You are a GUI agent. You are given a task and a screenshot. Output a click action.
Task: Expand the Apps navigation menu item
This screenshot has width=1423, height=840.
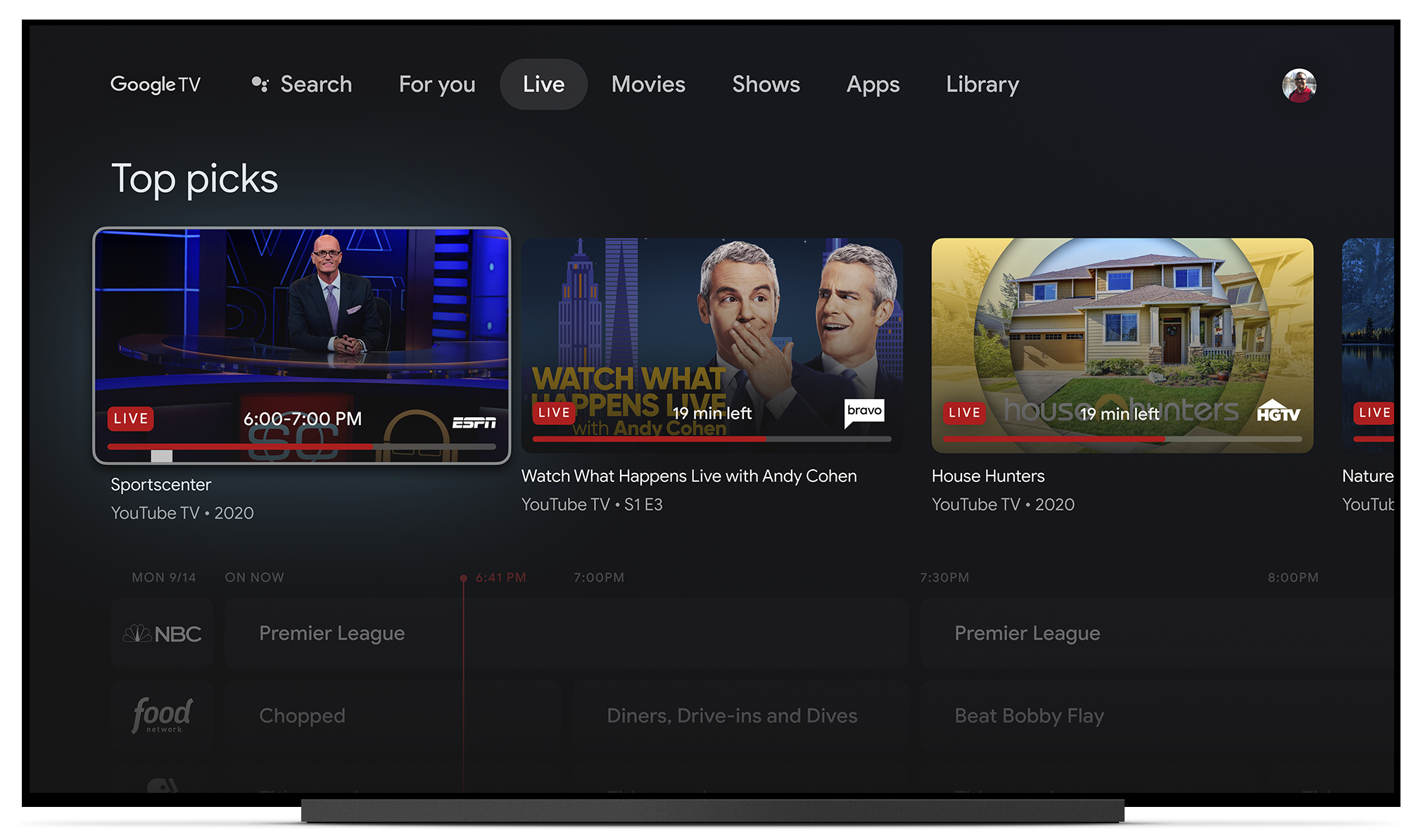[x=872, y=84]
